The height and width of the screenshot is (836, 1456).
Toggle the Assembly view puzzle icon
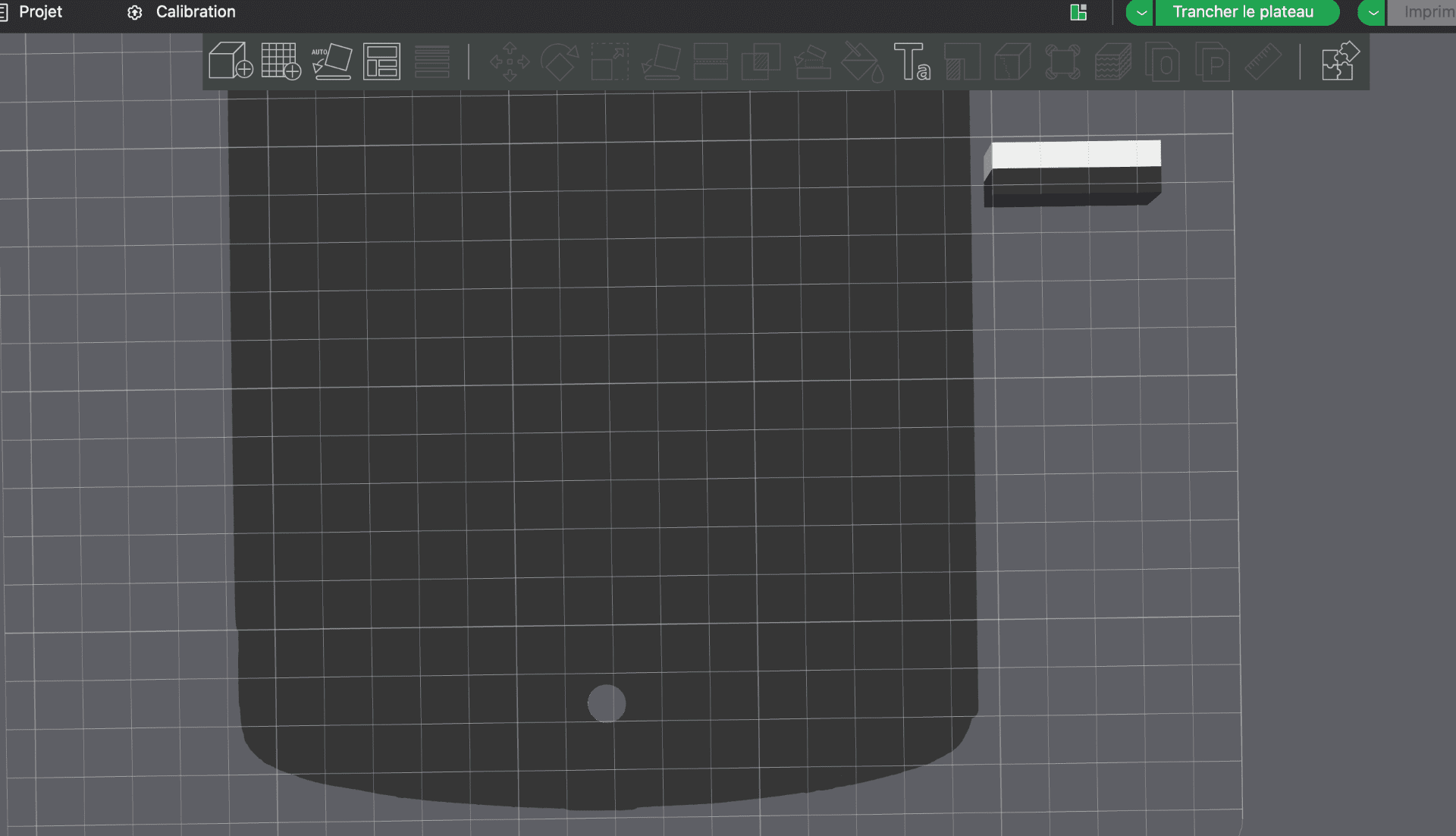(x=1340, y=61)
